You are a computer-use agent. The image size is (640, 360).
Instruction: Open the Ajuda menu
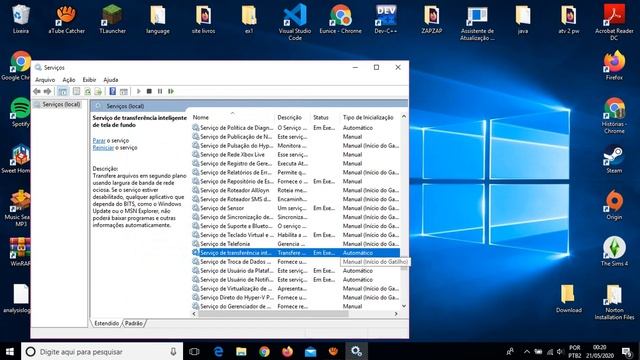click(111, 80)
